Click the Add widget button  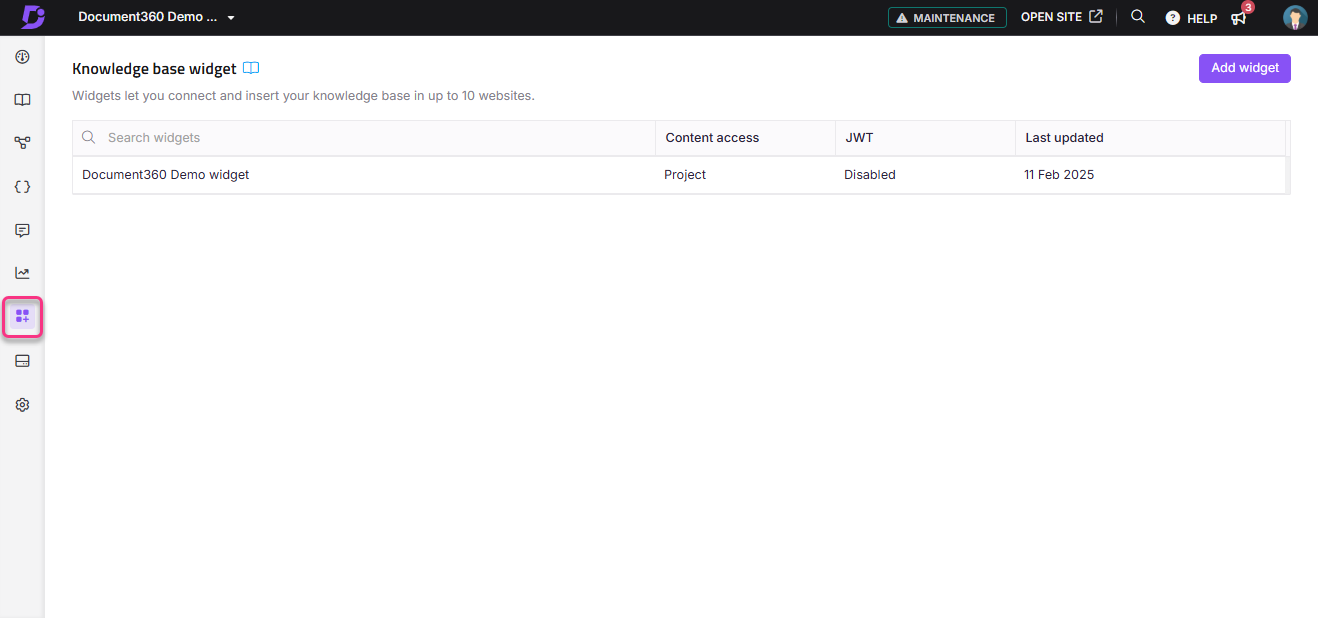point(1245,68)
